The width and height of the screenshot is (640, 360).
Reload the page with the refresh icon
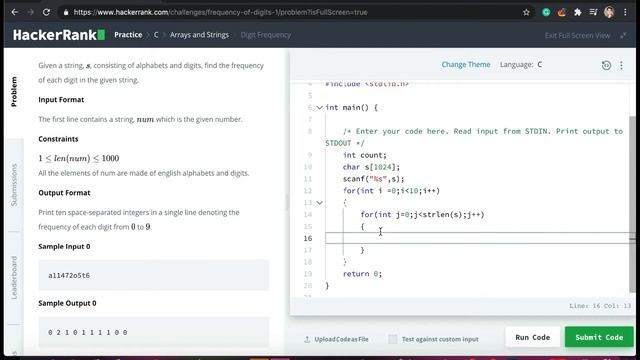pyautogui.click(x=47, y=12)
